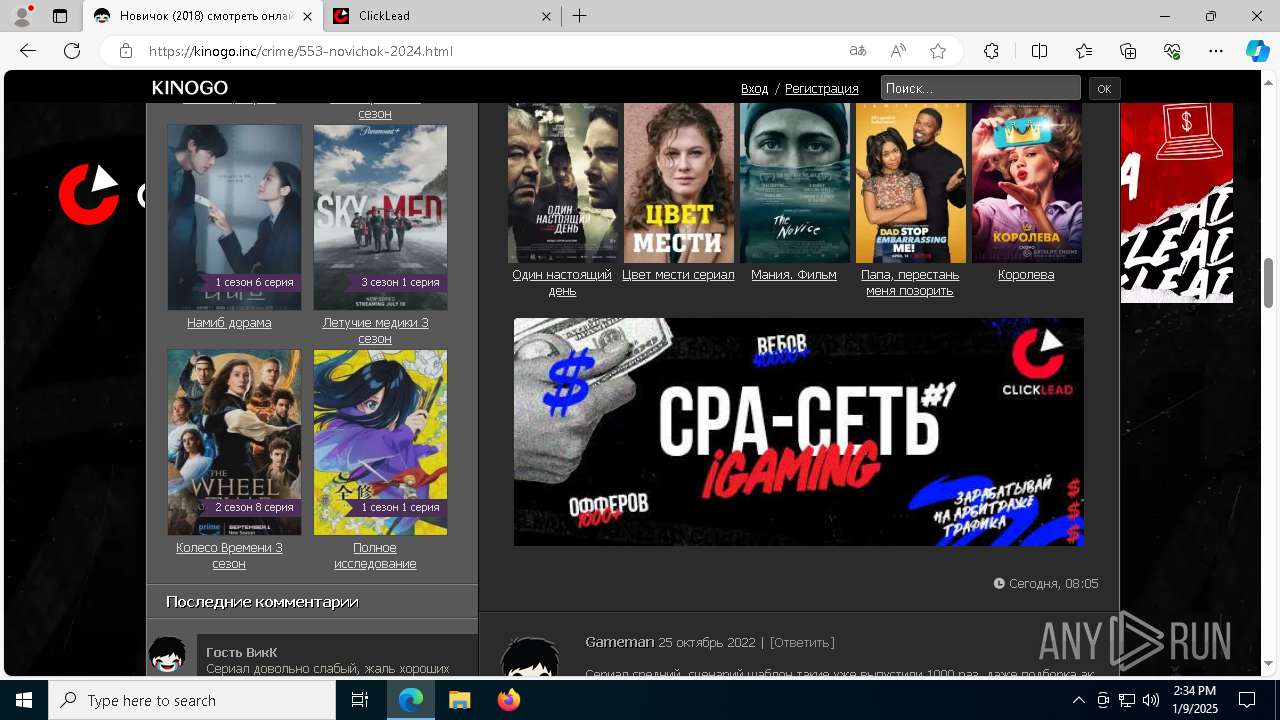Screen dimensions: 1280x720
Task: Click the OK search button
Action: (x=1104, y=88)
